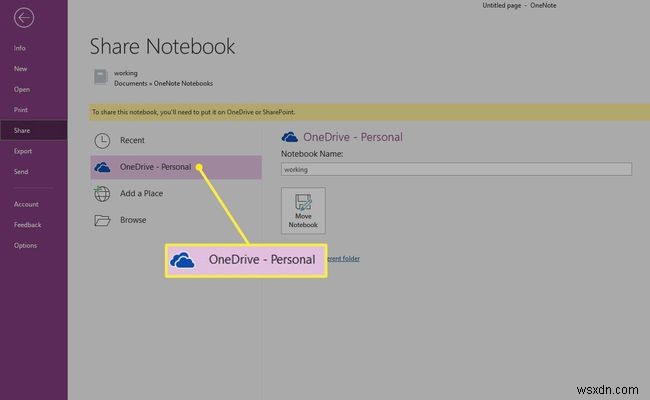The height and width of the screenshot is (400, 650).
Task: Click the Documents » OneNote Notebooks path
Action: click(x=163, y=83)
